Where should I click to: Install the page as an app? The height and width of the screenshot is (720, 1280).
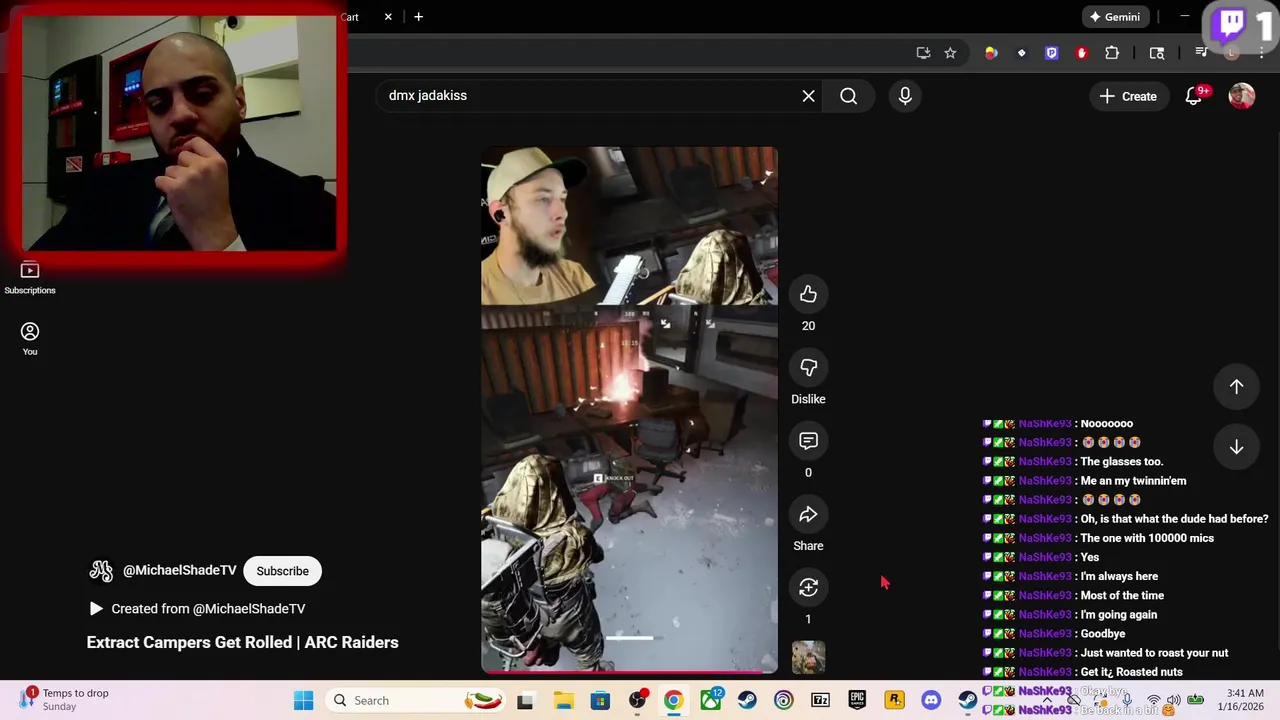(923, 53)
